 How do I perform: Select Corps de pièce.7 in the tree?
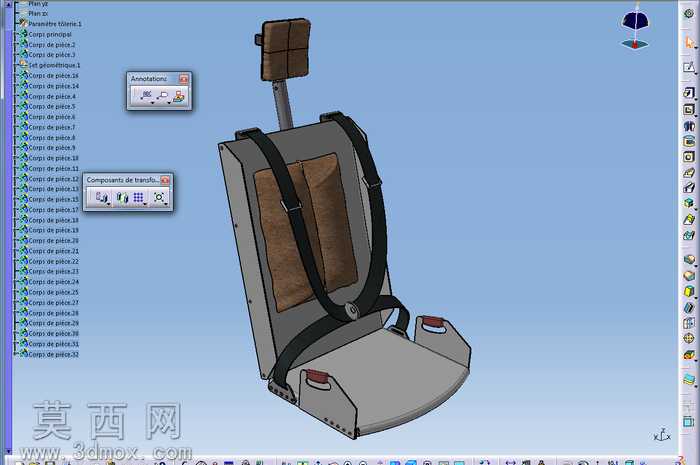[x=52, y=127]
